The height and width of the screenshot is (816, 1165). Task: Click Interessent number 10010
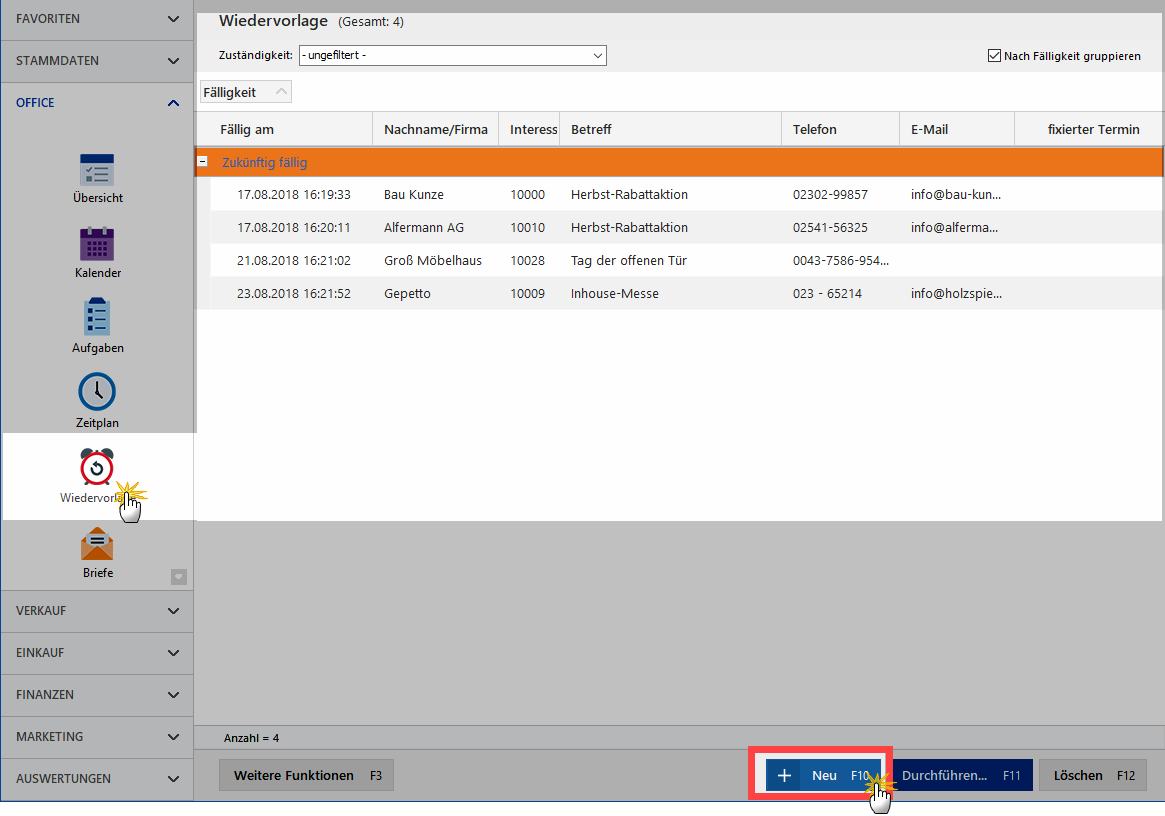[x=528, y=227]
